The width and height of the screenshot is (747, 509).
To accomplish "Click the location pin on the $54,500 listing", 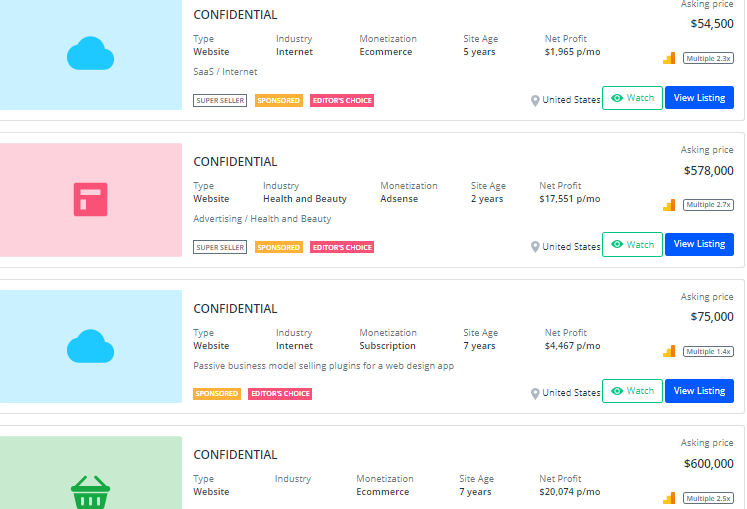I will point(535,100).
